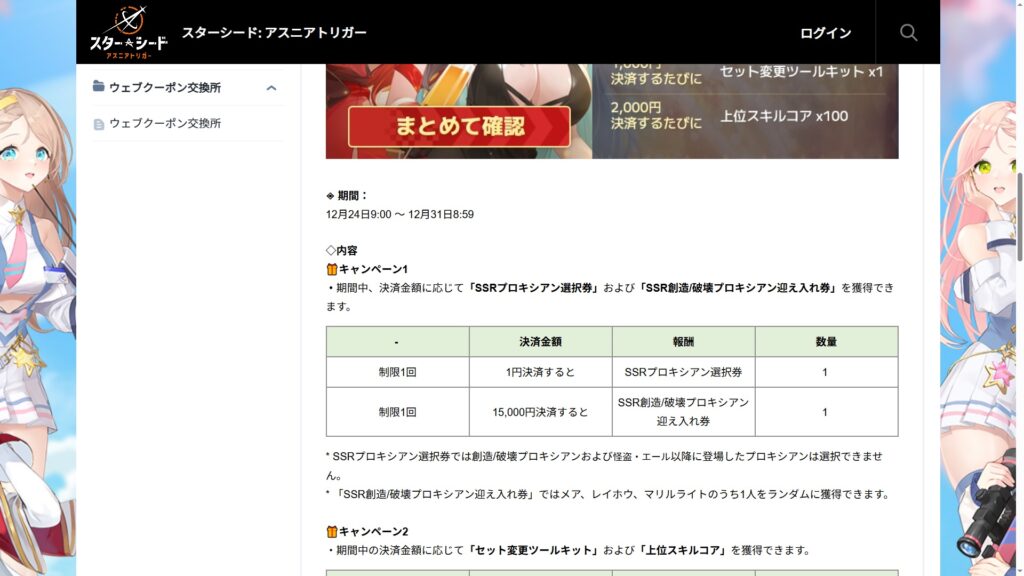This screenshot has height=576, width=1024.
Task: Click the folder icon beside ウェブクーポン交換所 heading
Action: (x=99, y=87)
